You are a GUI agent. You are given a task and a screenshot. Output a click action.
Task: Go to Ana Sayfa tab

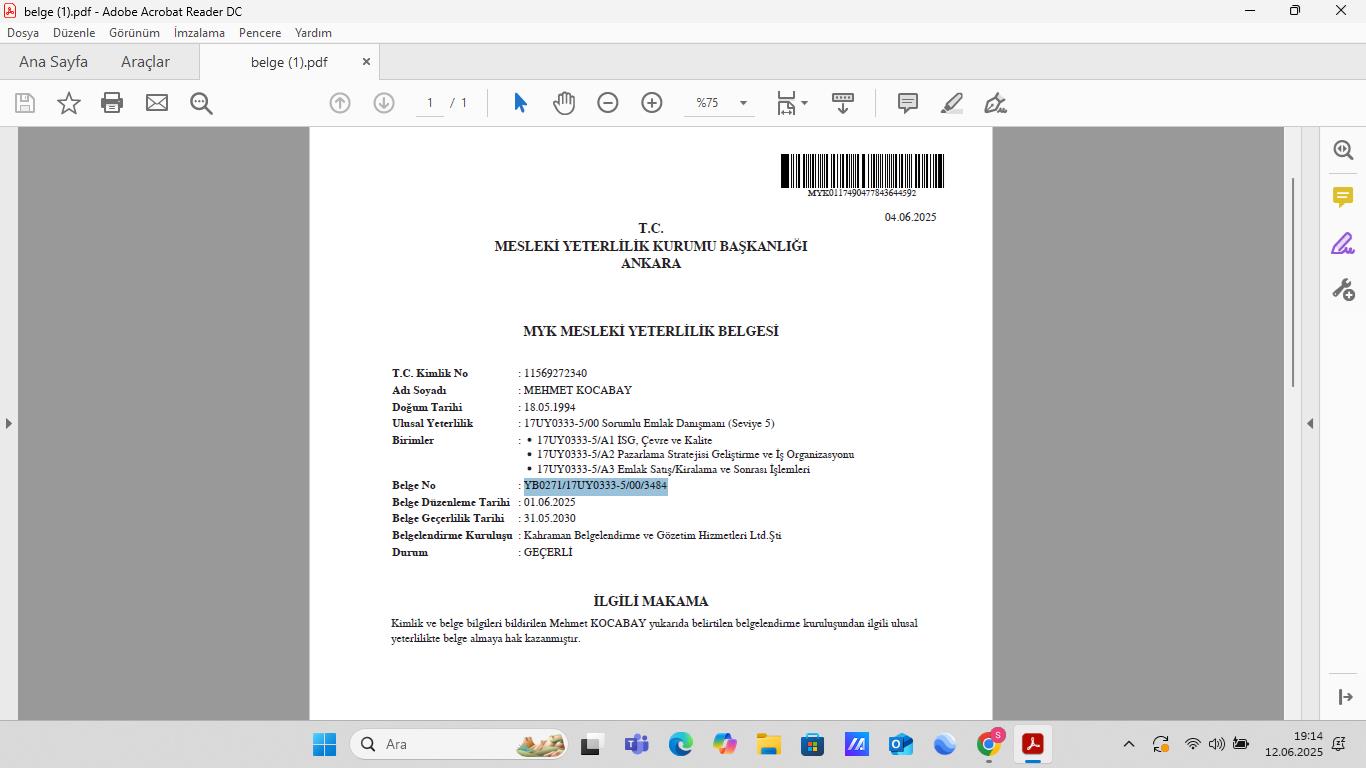[x=53, y=62]
